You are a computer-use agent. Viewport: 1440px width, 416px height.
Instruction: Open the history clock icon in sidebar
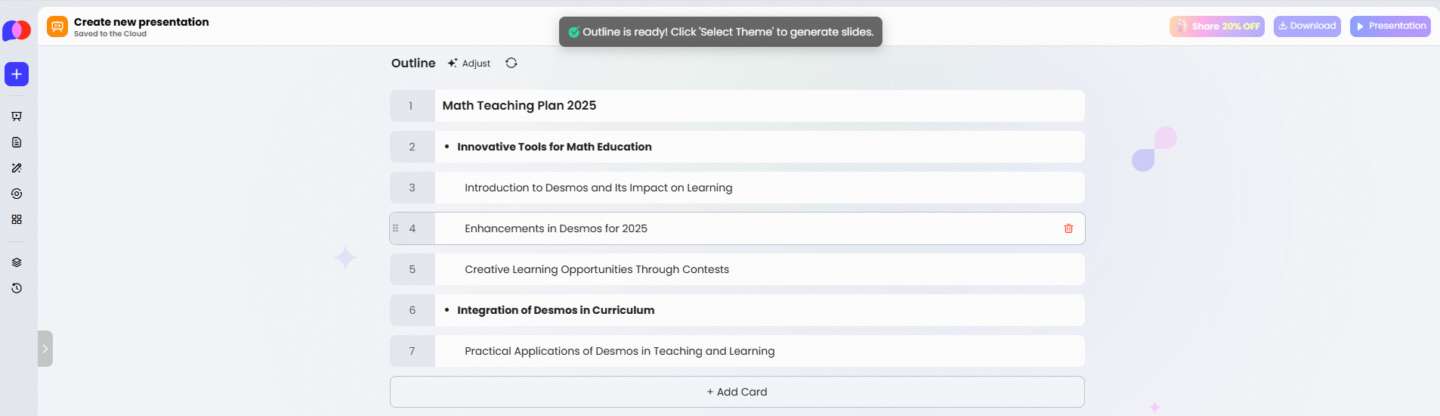[16, 288]
